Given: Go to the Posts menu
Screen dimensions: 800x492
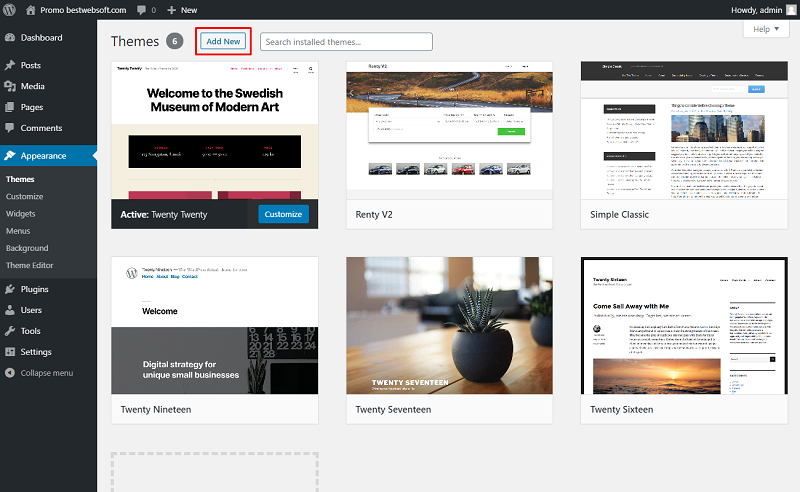Looking at the screenshot, I should tap(31, 65).
